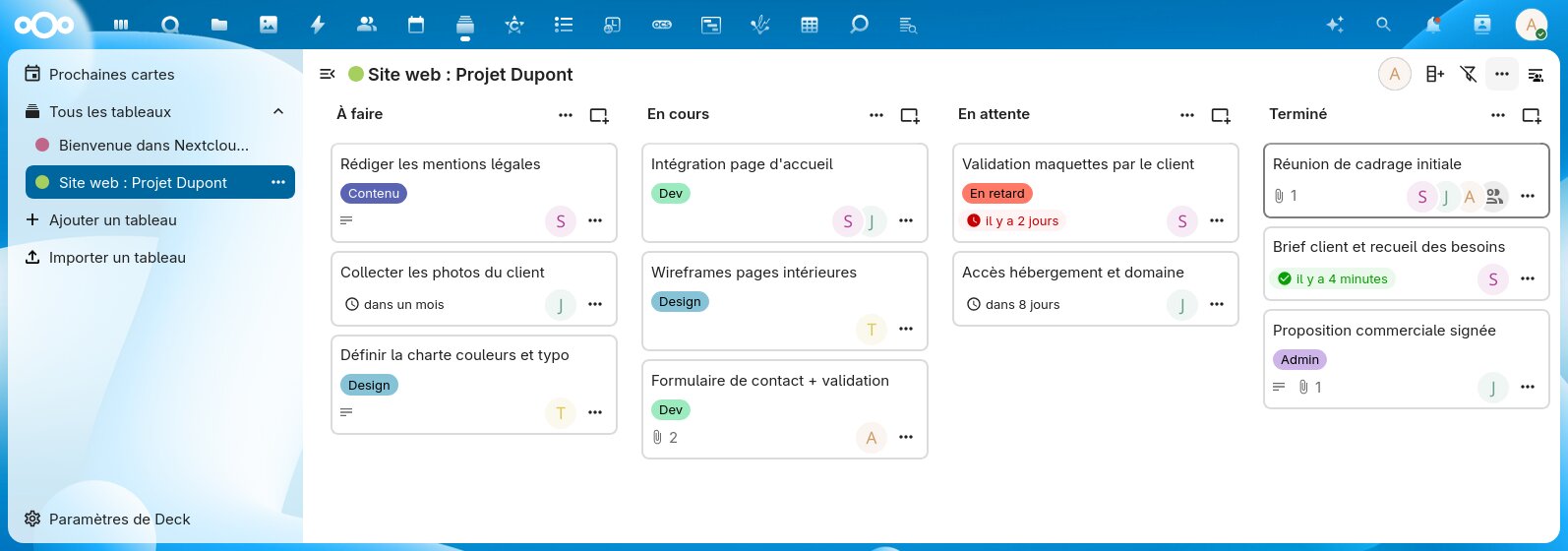
Task: Open the Activity lightning bolt icon
Action: [318, 25]
